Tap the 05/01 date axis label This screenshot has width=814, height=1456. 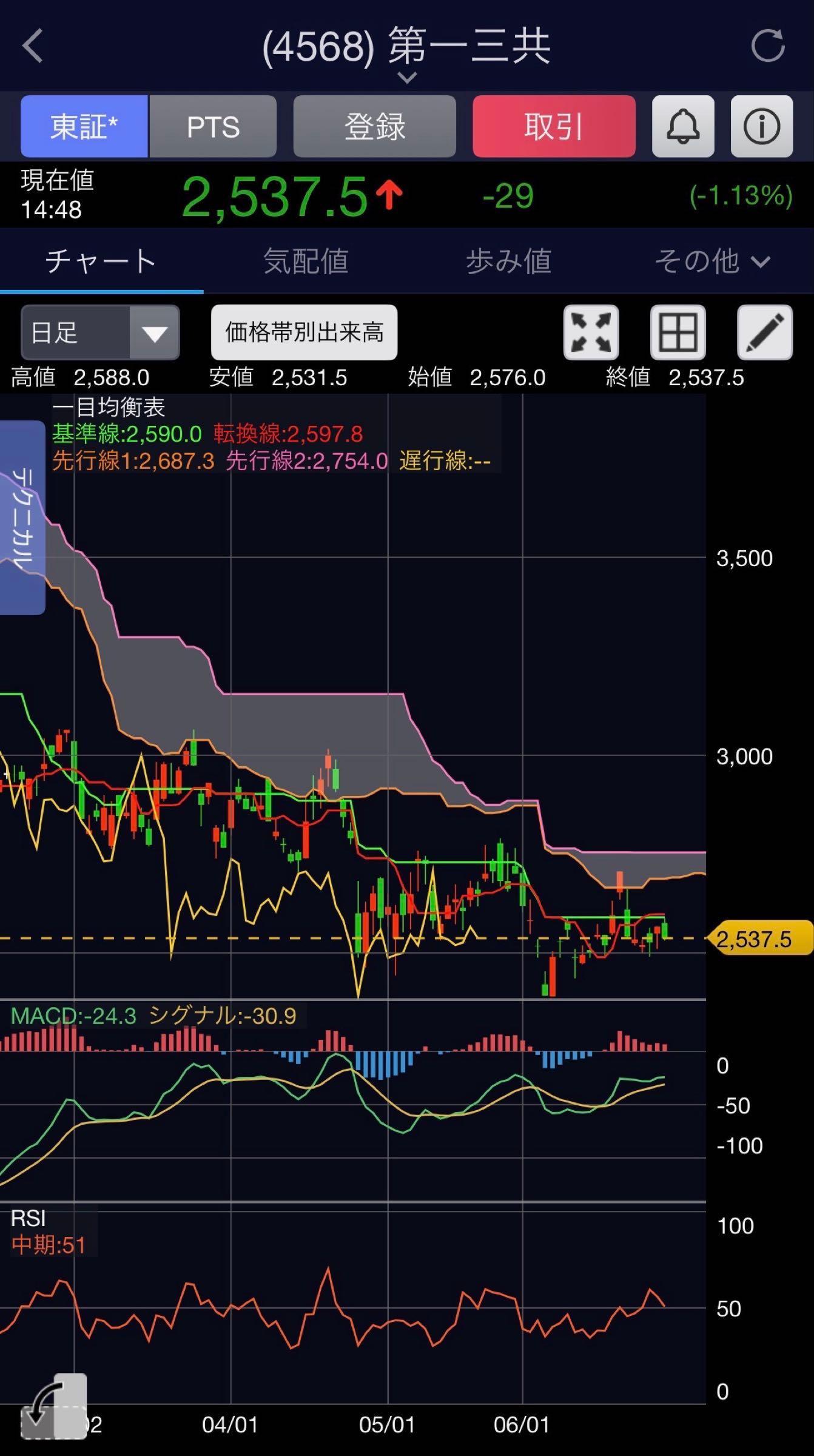pyautogui.click(x=387, y=1425)
